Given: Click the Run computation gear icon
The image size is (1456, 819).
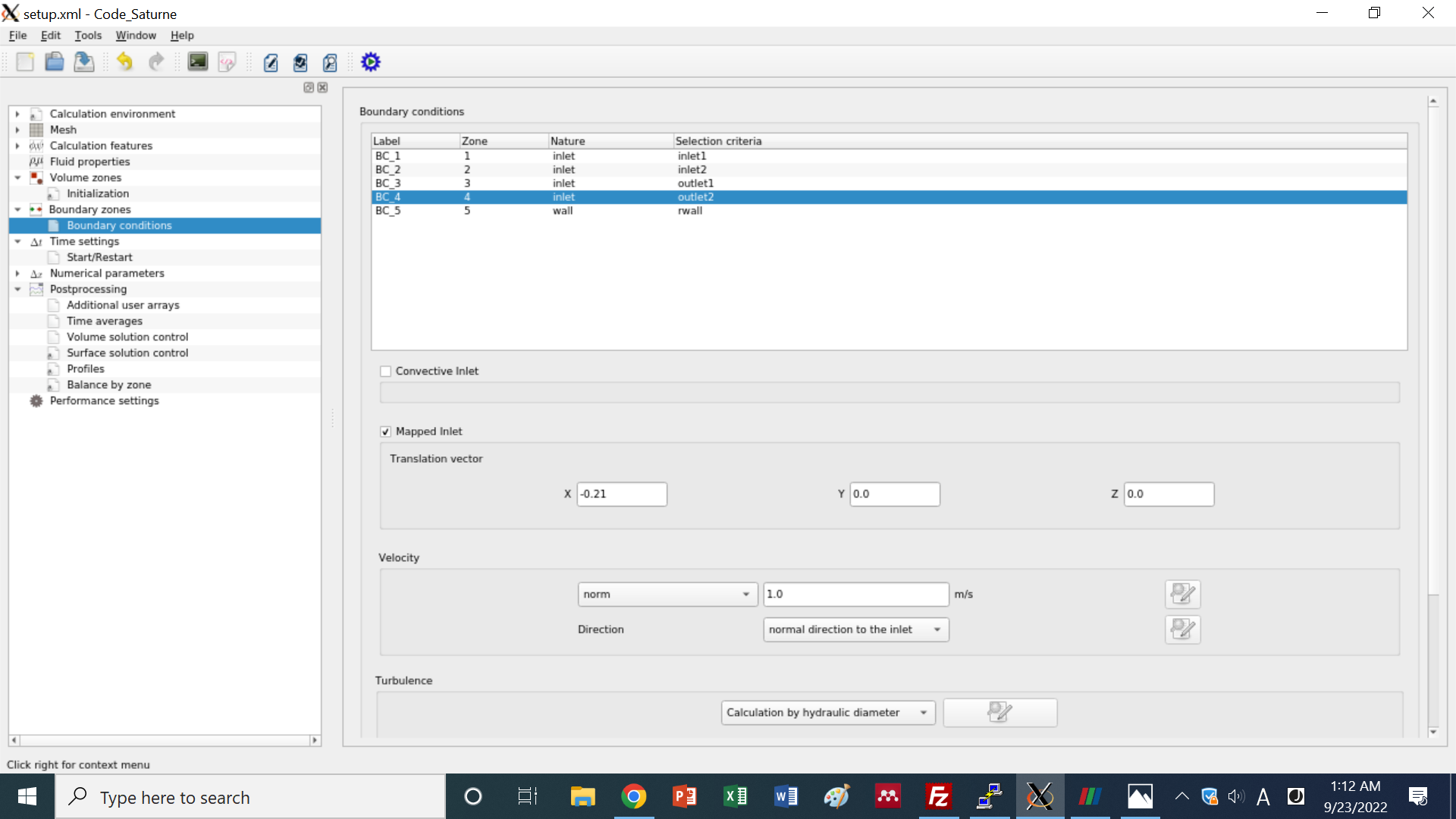Looking at the screenshot, I should pyautogui.click(x=370, y=62).
